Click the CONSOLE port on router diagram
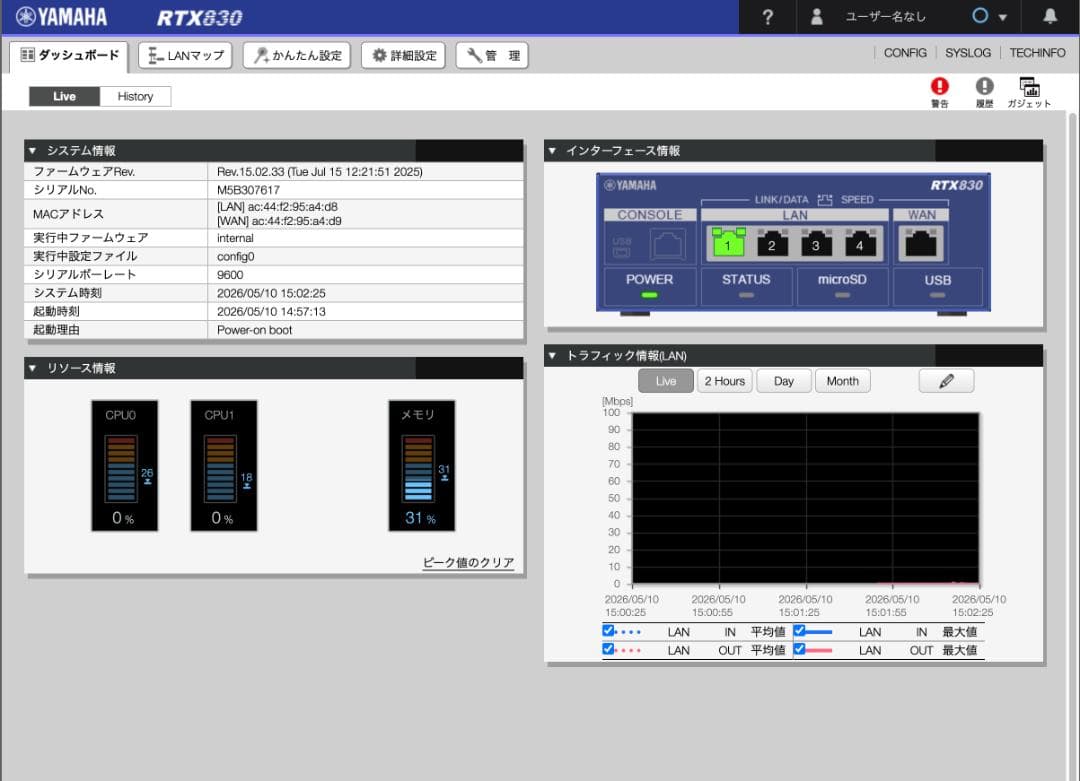The width and height of the screenshot is (1080, 781). (667, 244)
